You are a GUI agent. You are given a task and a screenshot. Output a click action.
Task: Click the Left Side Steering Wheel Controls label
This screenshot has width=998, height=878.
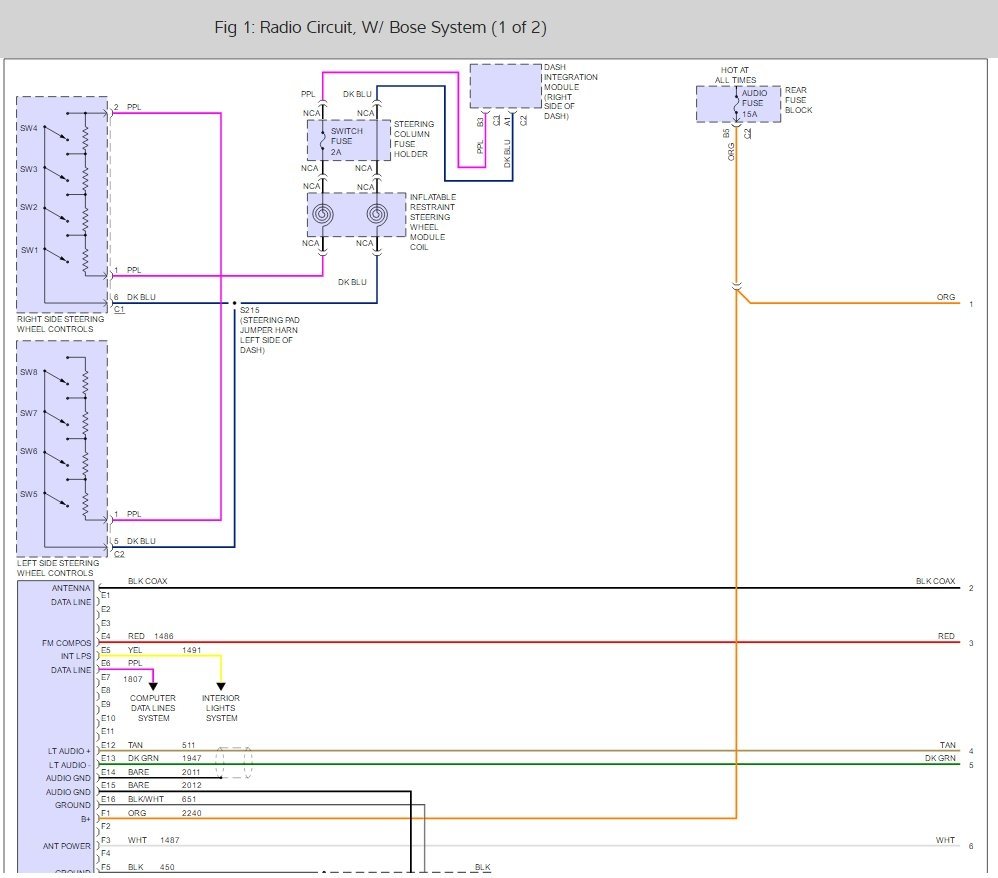[x=62, y=568]
